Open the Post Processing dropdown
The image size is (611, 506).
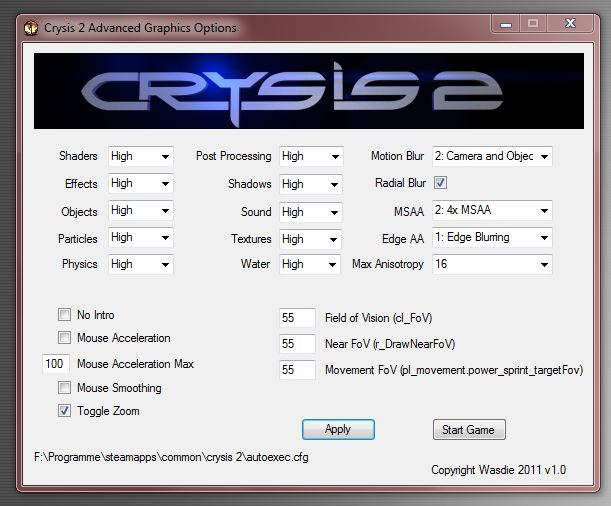[x=311, y=156]
